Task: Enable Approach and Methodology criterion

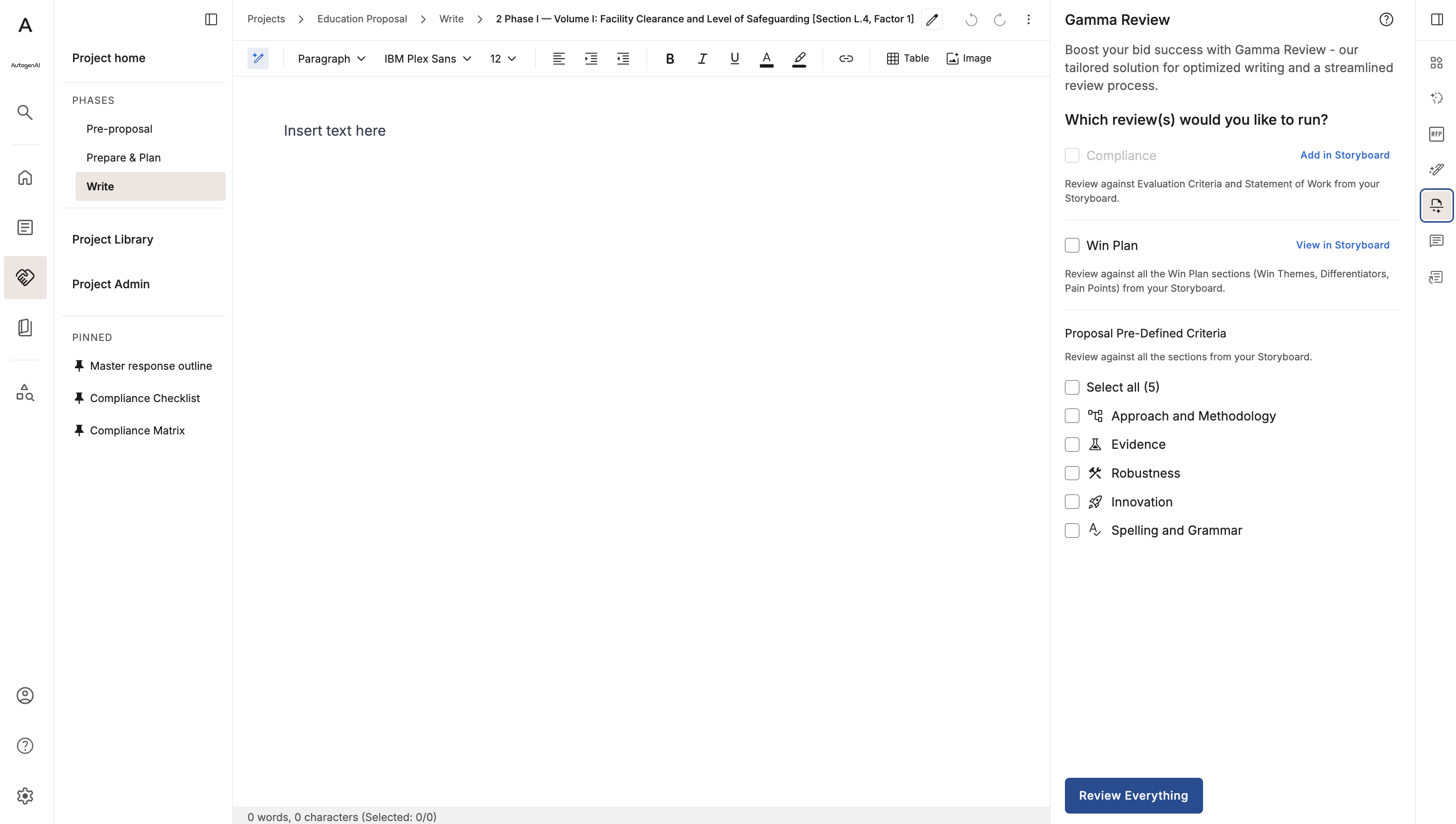Action: coord(1072,416)
